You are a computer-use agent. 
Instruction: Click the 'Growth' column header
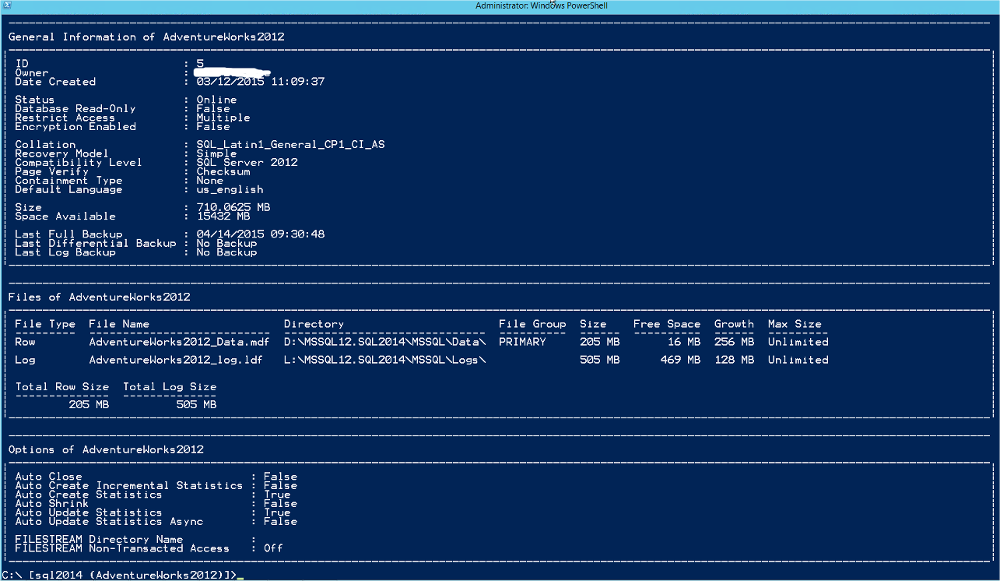(734, 324)
